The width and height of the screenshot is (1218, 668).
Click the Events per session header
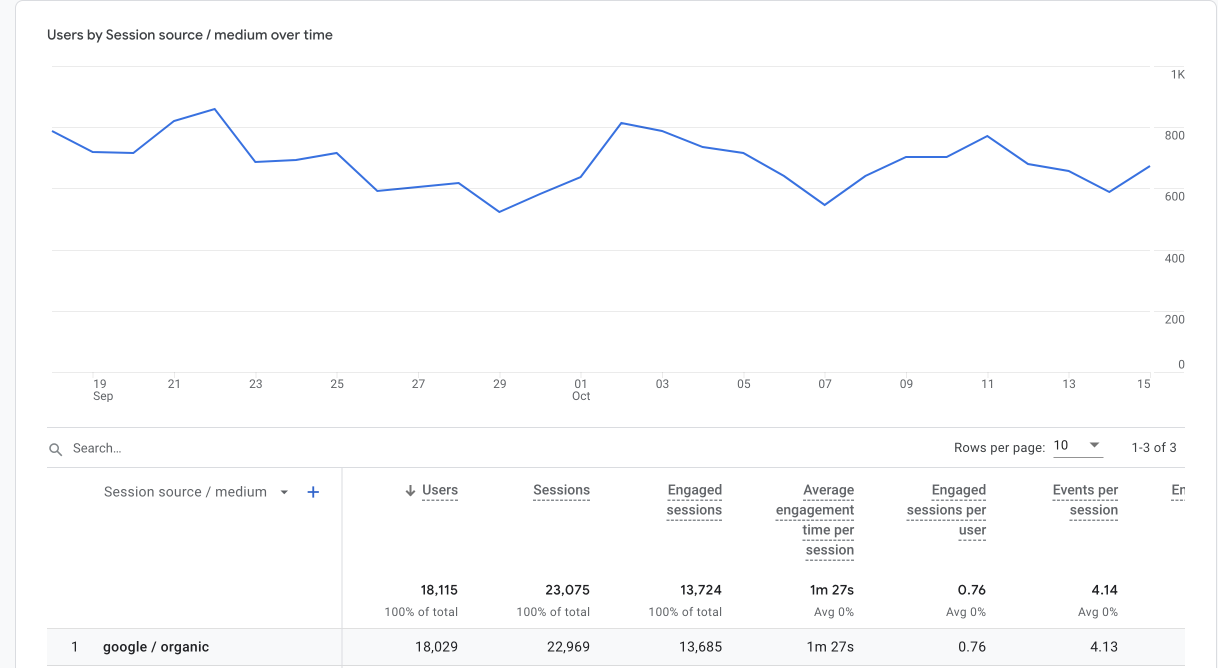coord(1085,500)
